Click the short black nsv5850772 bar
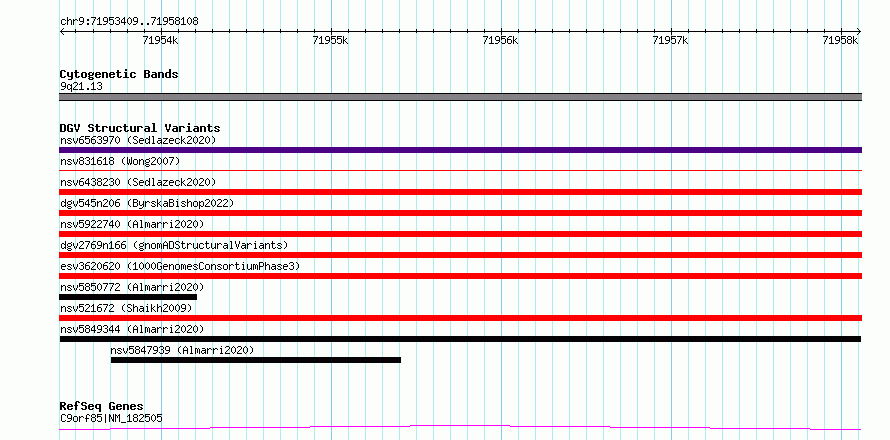The image size is (890, 440). (128, 297)
